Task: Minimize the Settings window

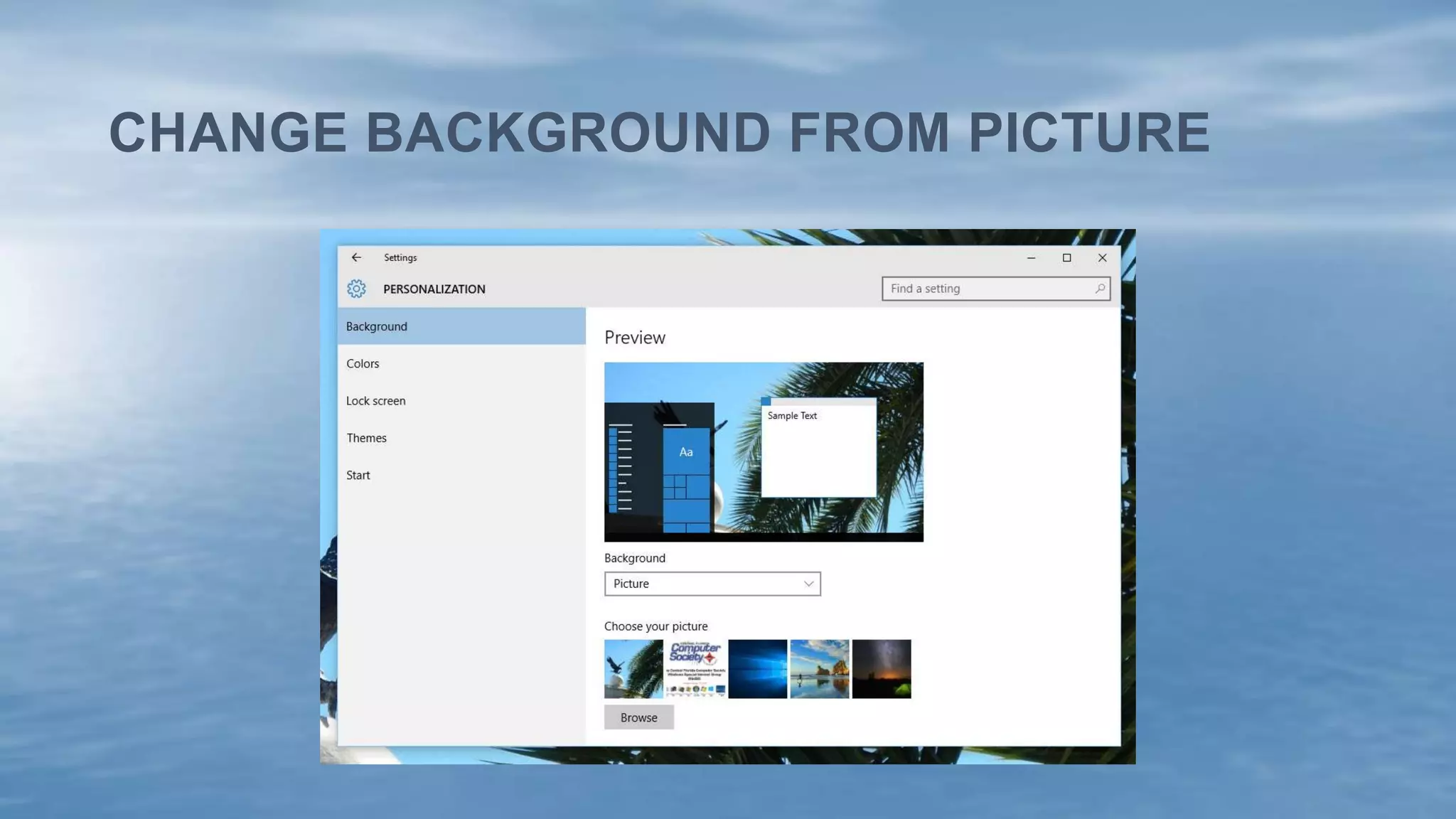Action: coord(1031,258)
